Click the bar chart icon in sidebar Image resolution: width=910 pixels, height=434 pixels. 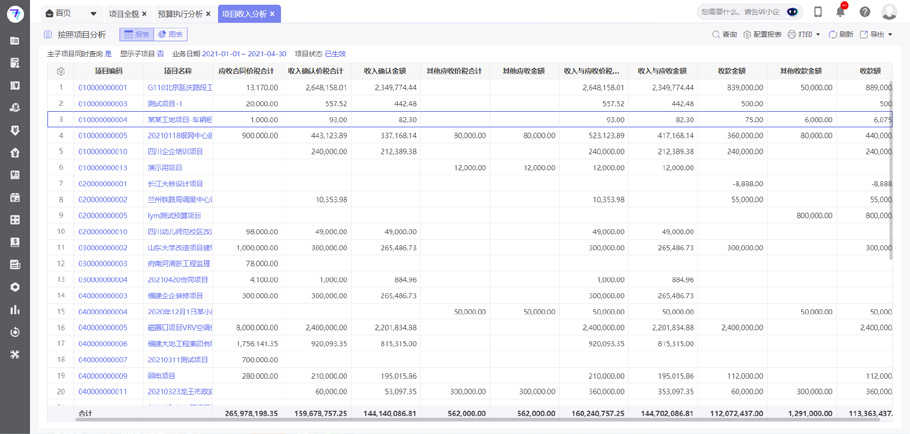point(15,310)
